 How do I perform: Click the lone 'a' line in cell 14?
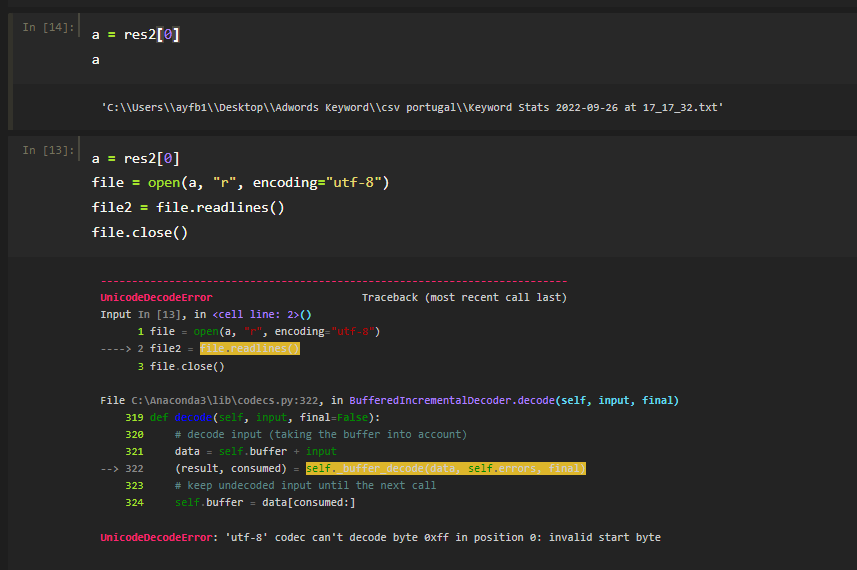point(96,60)
